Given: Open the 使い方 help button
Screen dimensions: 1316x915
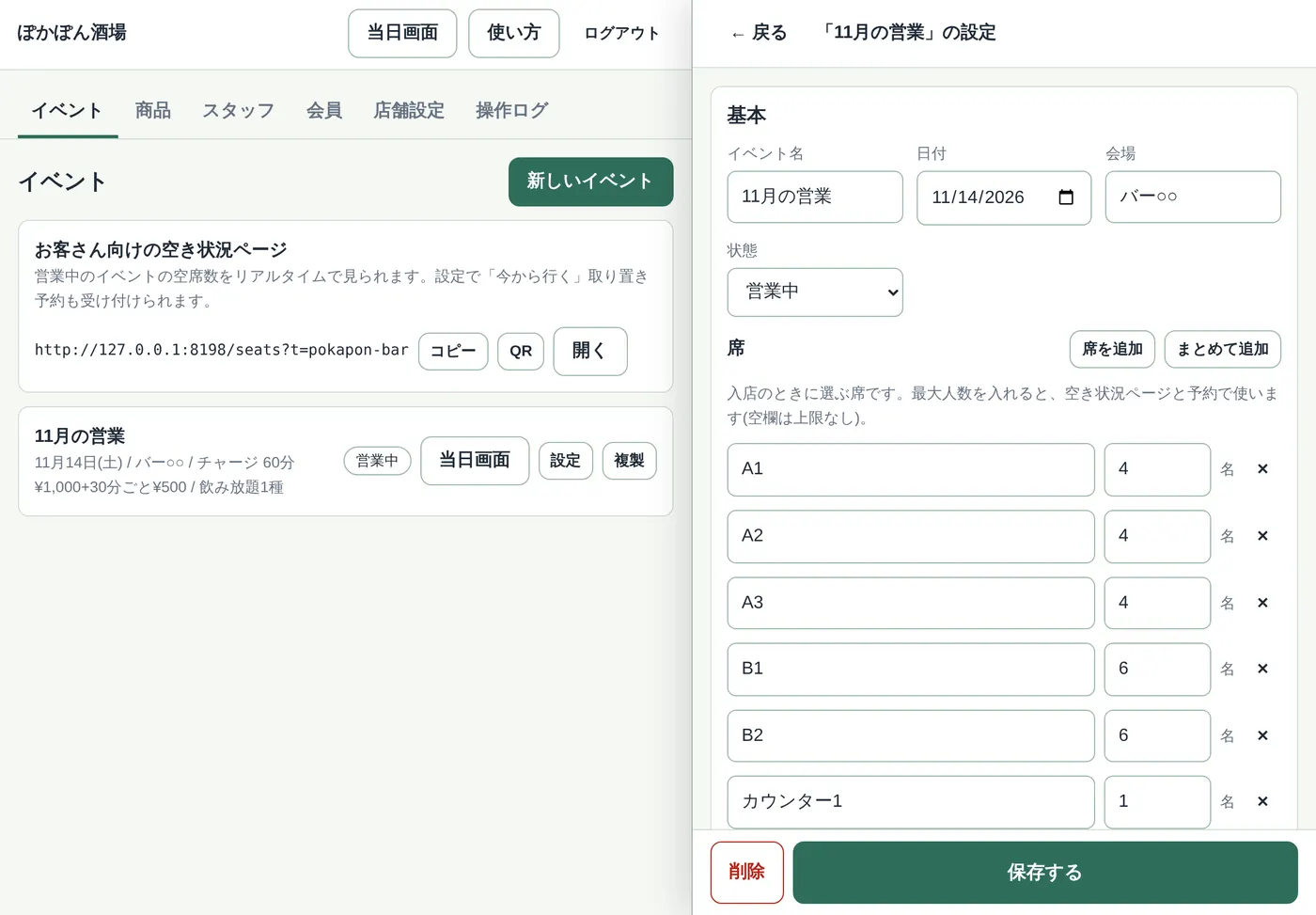Looking at the screenshot, I should pyautogui.click(x=514, y=33).
